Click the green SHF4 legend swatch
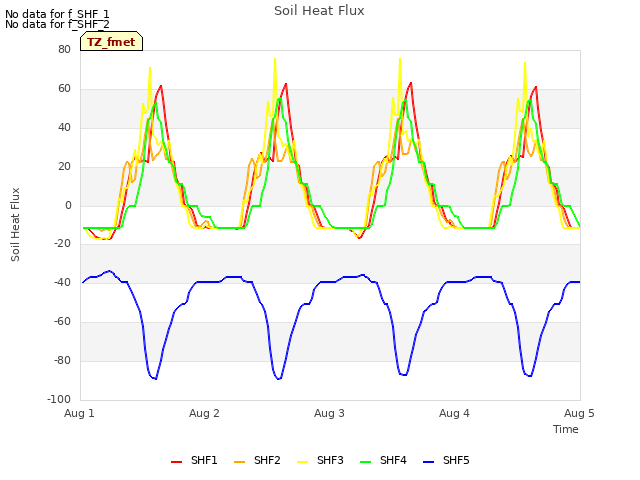Image resolution: width=640 pixels, height=480 pixels. point(366,462)
